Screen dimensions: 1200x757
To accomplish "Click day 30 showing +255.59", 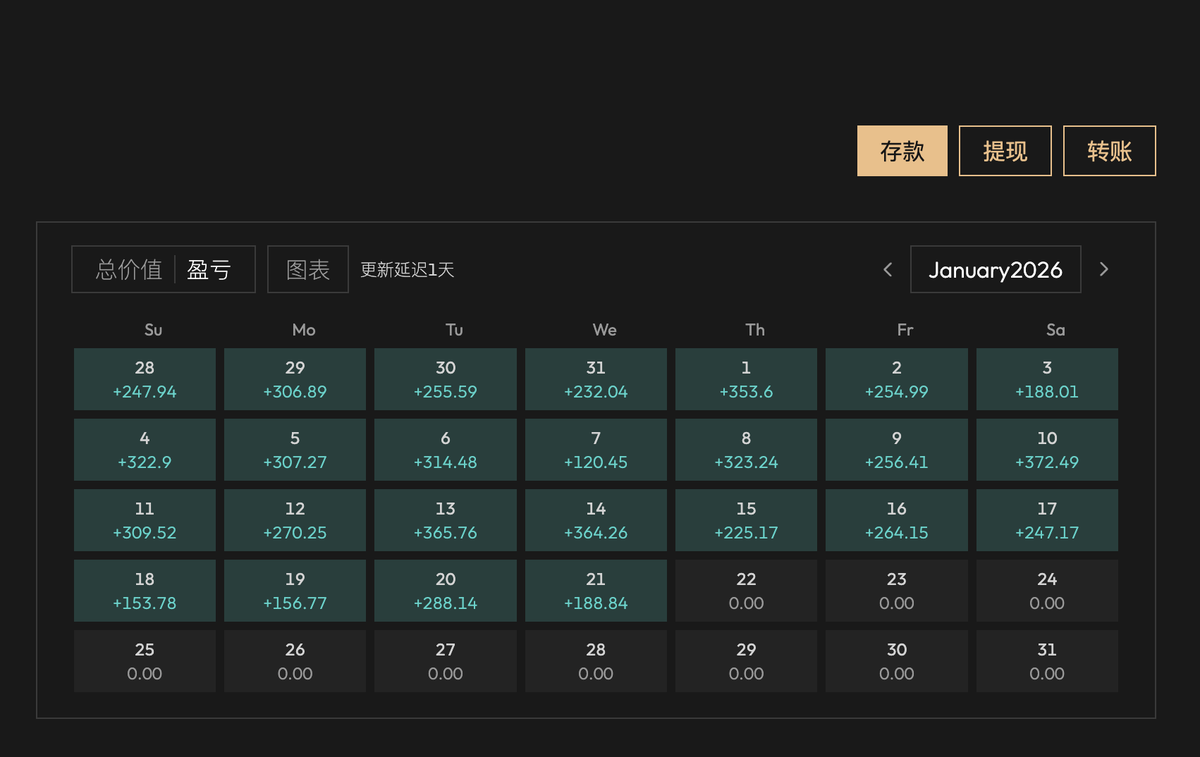I will [446, 379].
